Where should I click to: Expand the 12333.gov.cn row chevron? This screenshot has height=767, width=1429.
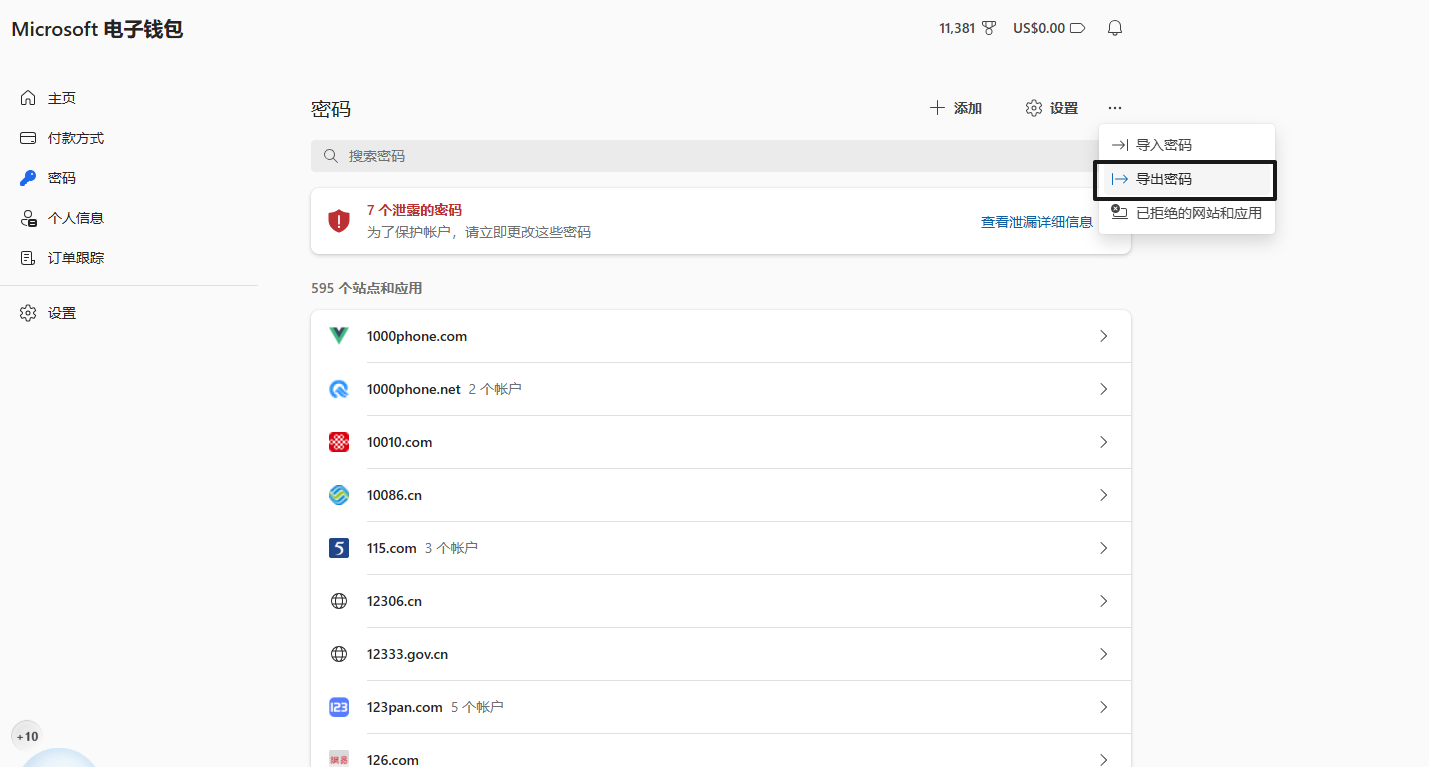pos(1104,654)
